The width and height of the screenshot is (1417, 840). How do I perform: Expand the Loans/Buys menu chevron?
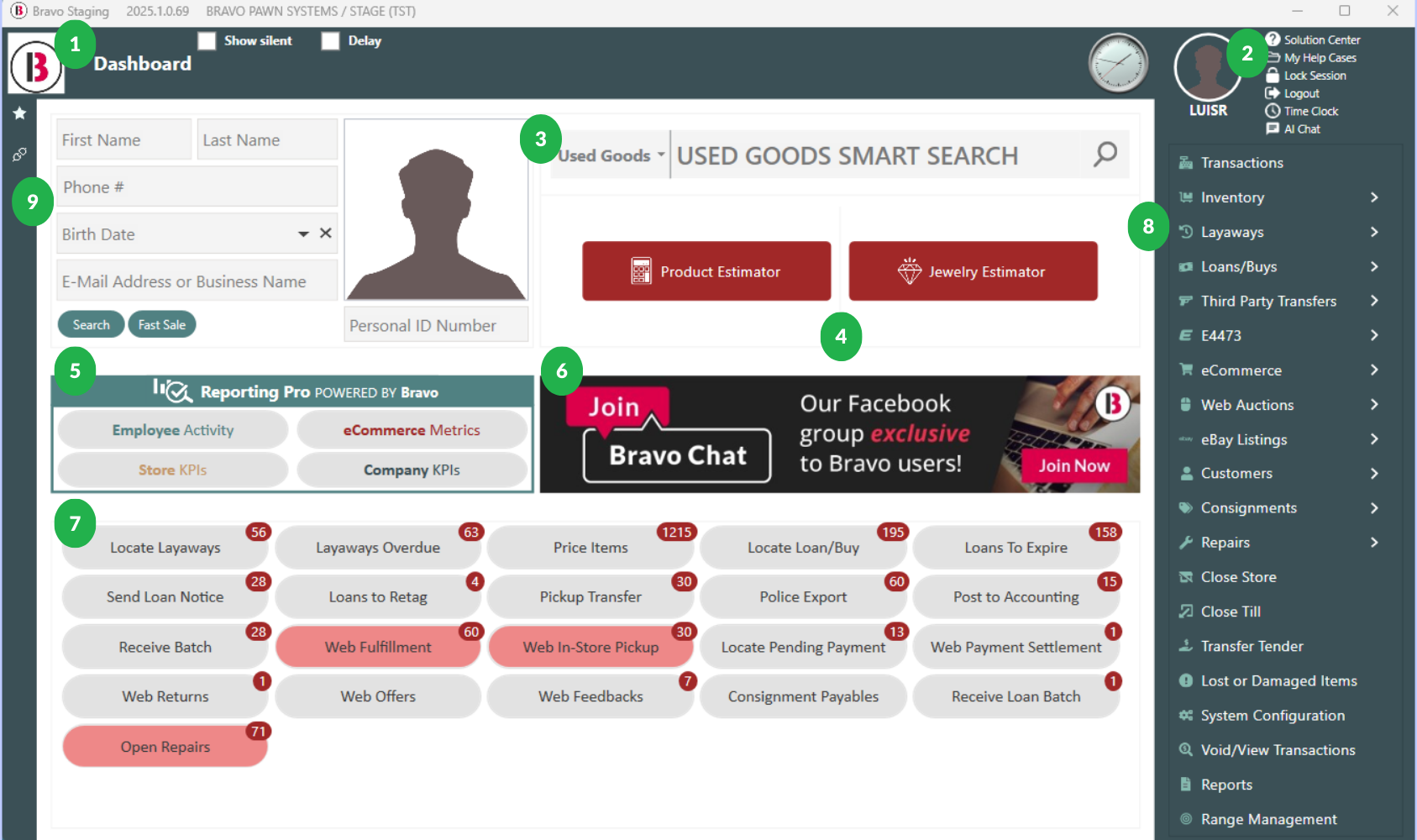point(1374,266)
